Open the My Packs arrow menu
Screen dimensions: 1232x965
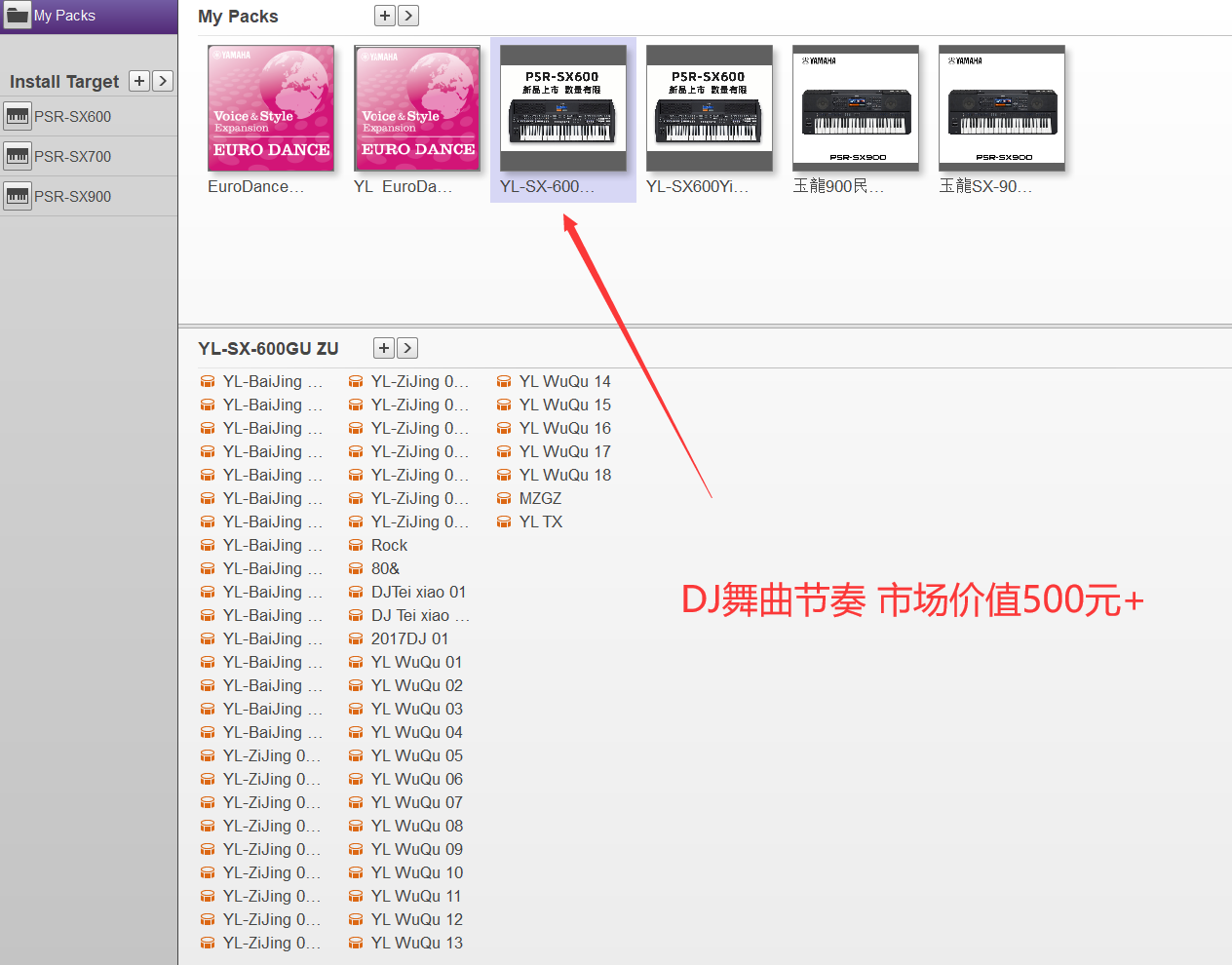[409, 16]
